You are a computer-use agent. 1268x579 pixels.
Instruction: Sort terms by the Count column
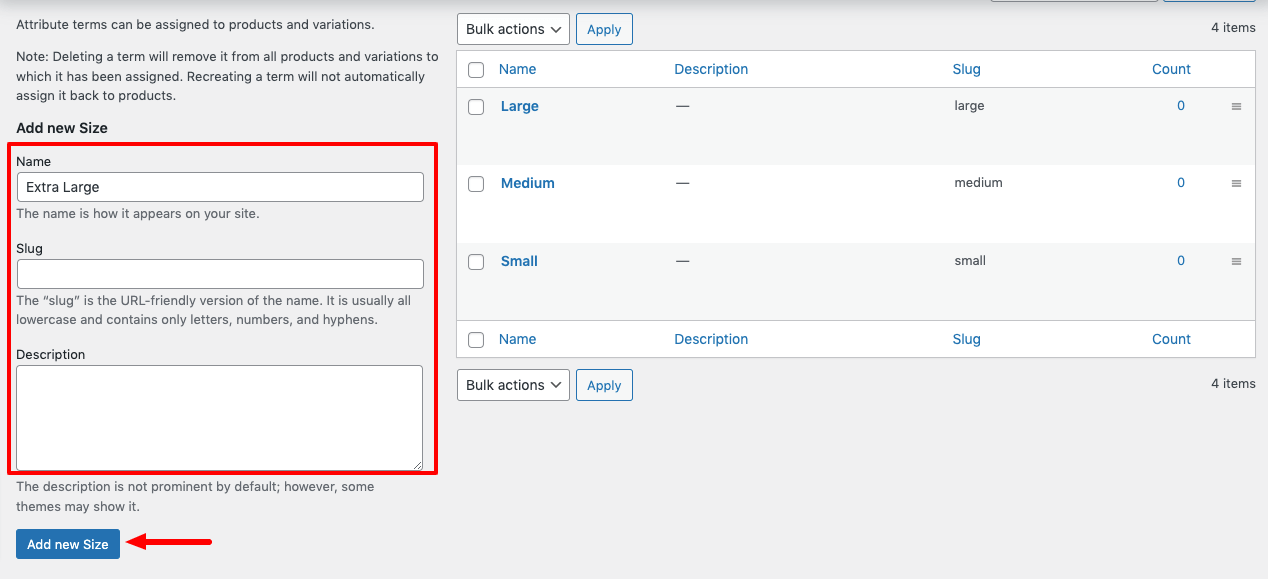click(1171, 69)
